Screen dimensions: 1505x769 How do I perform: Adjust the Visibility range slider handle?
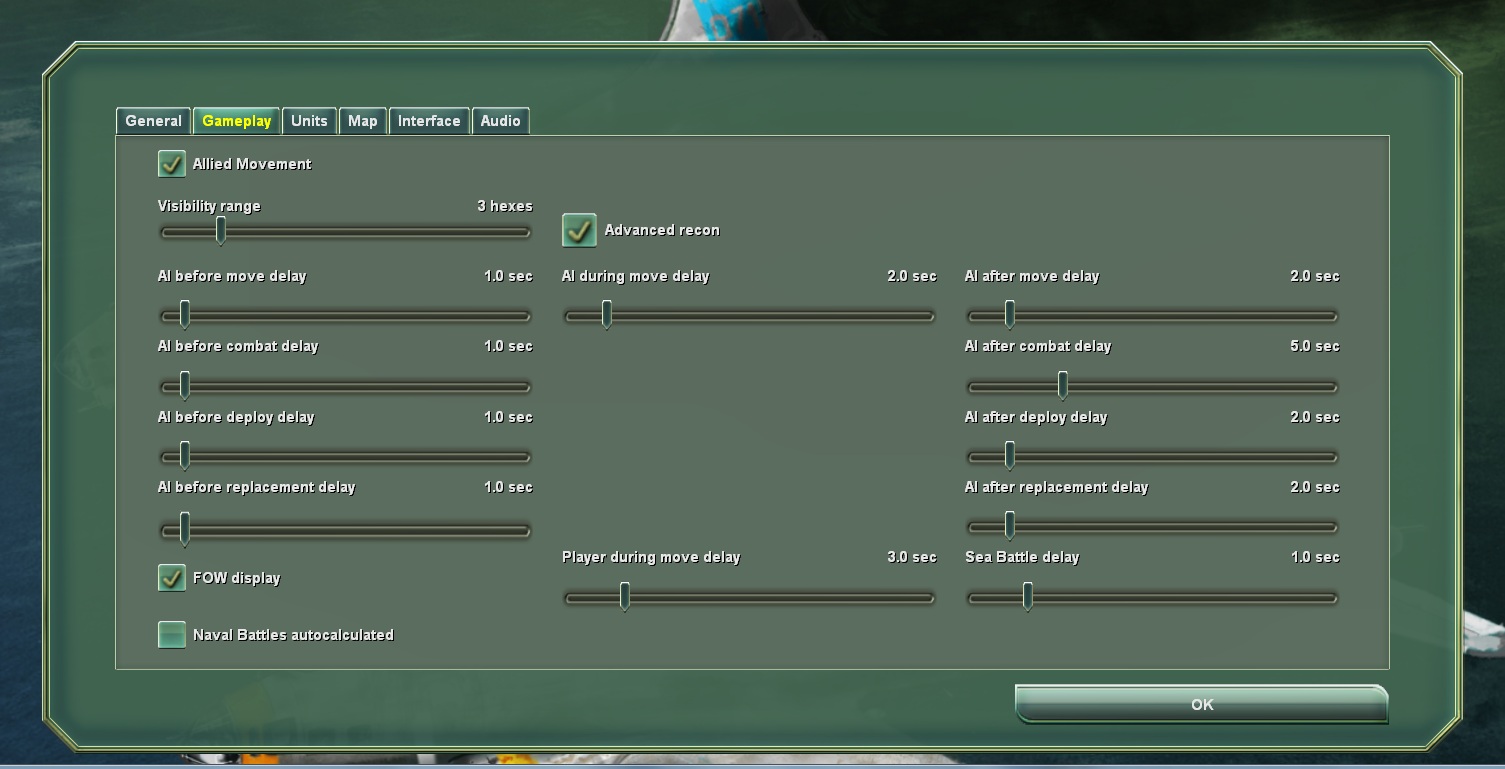pyautogui.click(x=221, y=231)
